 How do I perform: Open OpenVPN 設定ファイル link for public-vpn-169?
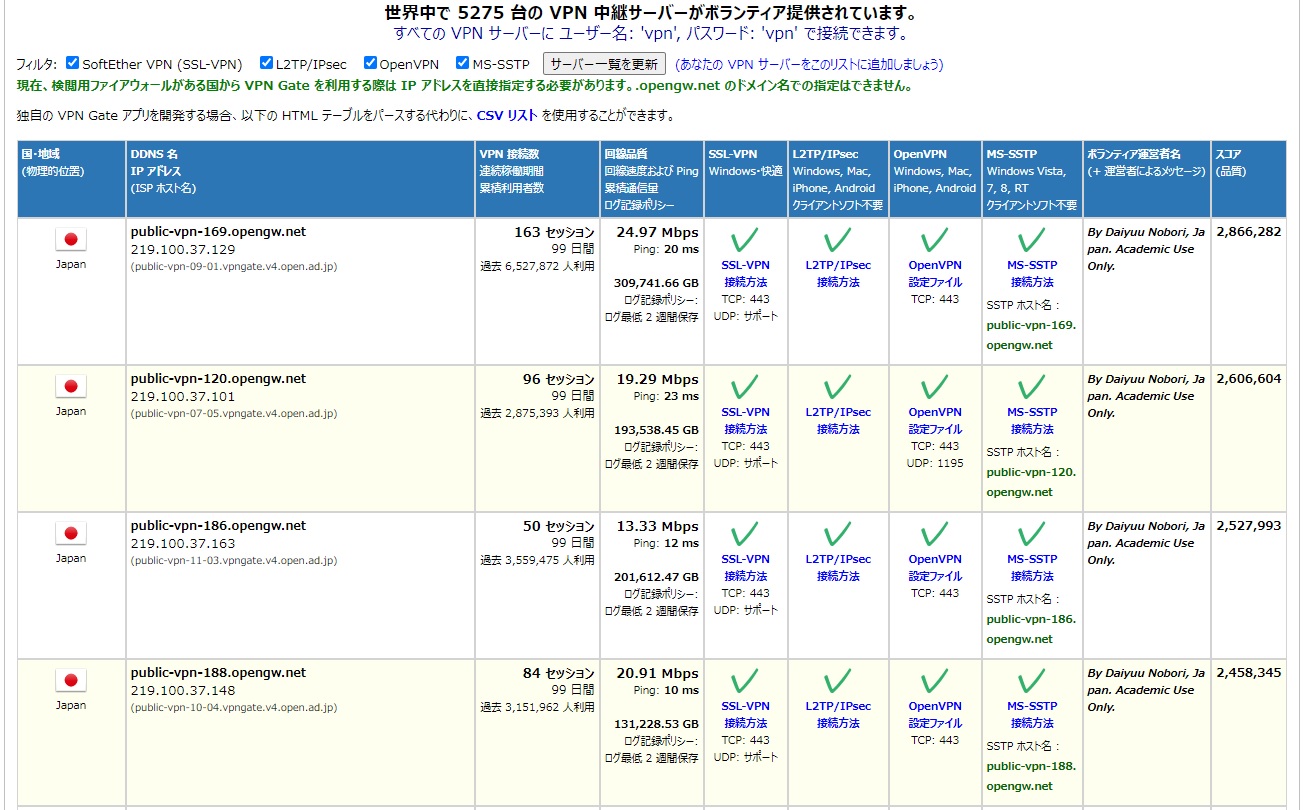[x=934, y=274]
